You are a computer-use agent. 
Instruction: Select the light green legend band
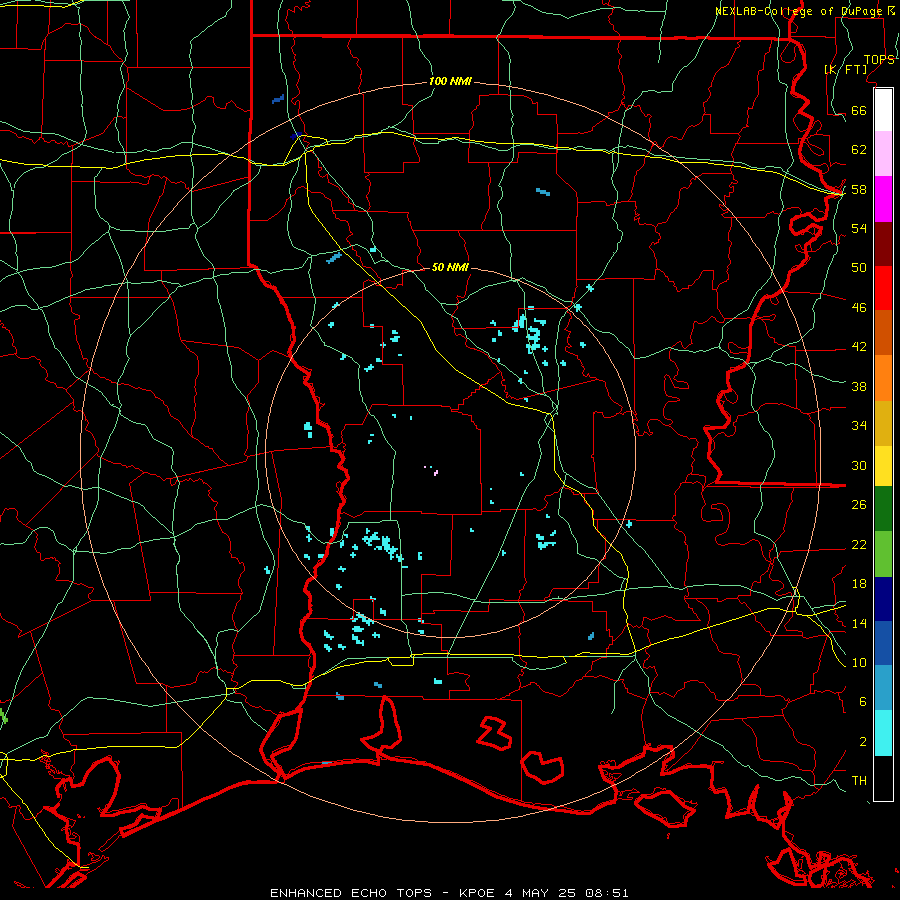click(883, 554)
